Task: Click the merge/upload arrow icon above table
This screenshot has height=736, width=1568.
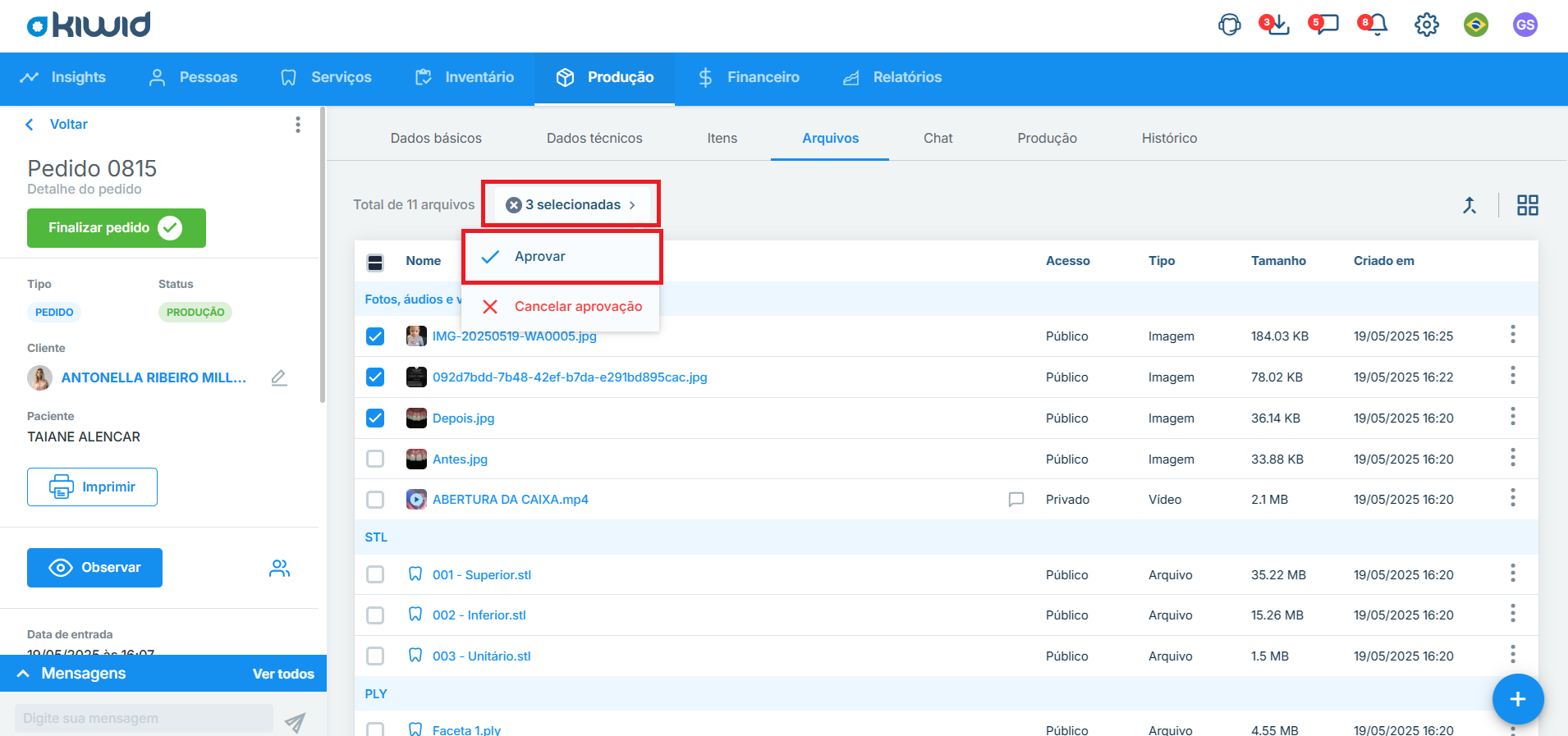Action: (x=1469, y=205)
